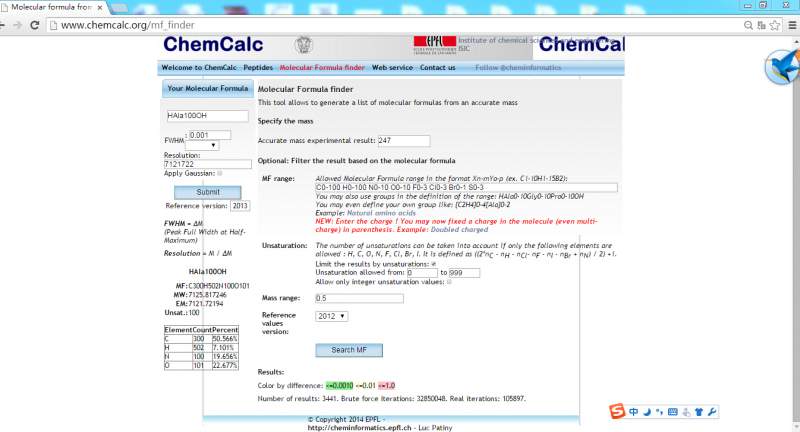The width and height of the screenshot is (800, 432).
Task: Click the green 0.0010 color legend
Action: tap(339, 386)
